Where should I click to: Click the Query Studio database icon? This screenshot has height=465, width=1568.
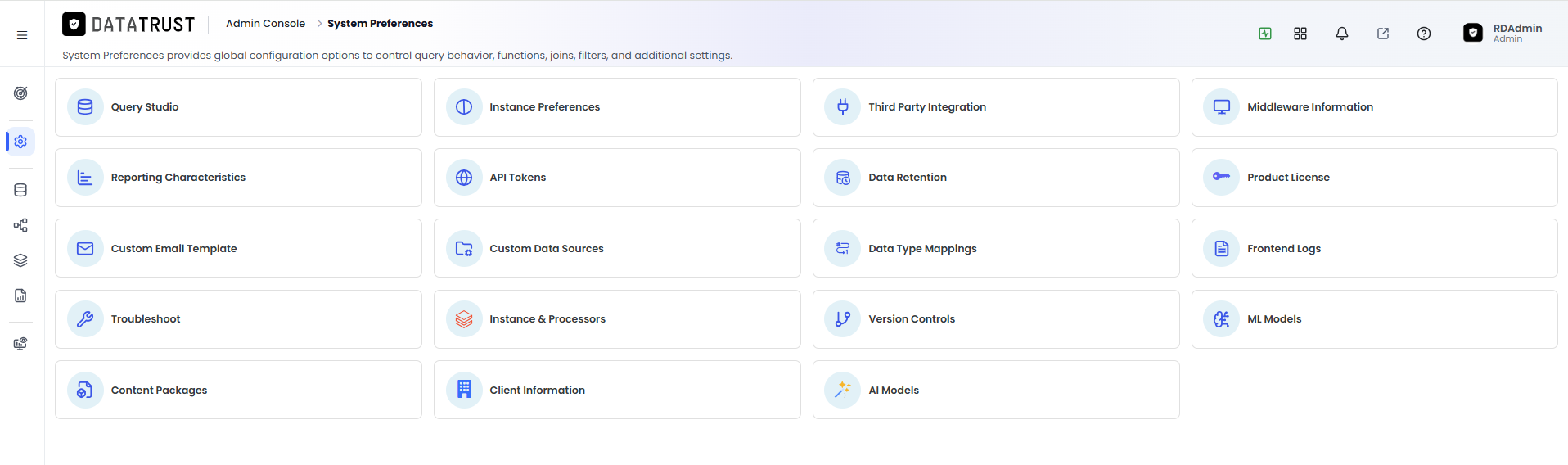(x=85, y=107)
